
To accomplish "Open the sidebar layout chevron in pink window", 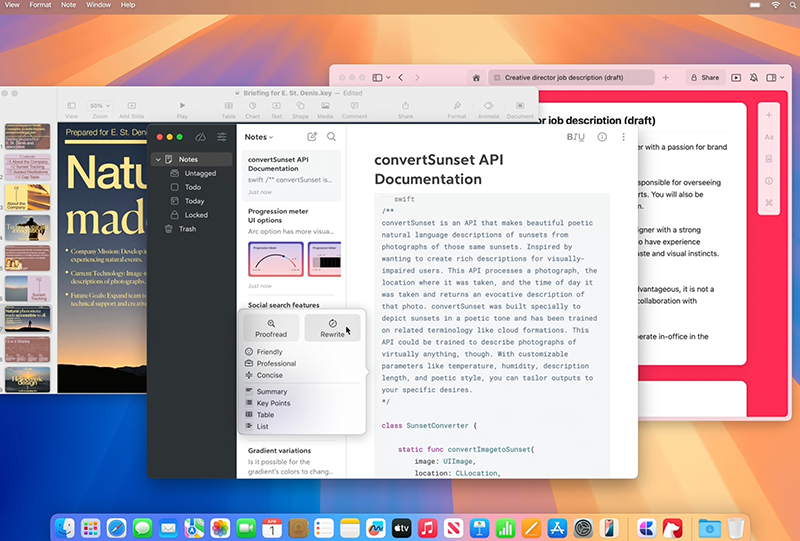I will [x=388, y=78].
